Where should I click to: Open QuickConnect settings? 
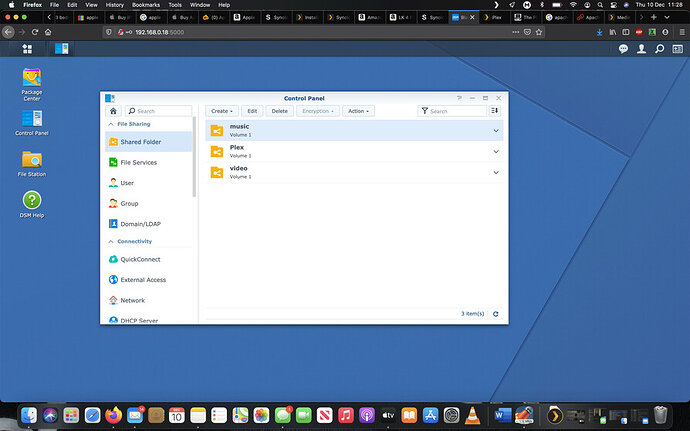149,259
